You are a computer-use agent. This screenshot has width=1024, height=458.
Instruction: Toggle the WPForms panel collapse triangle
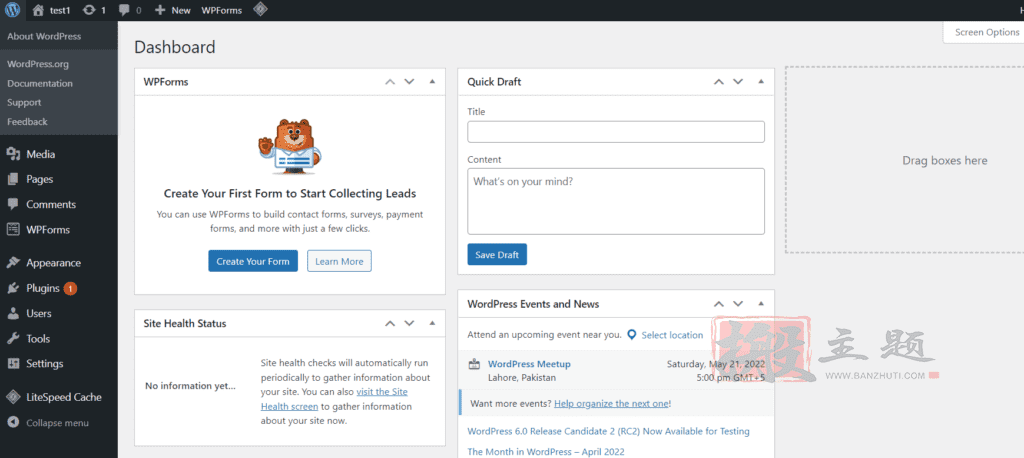pos(432,82)
